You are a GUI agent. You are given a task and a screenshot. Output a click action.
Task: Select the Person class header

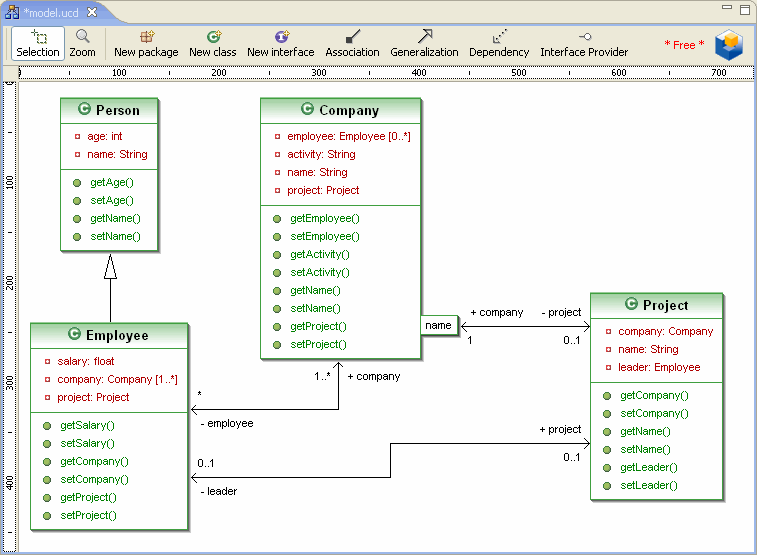pos(110,110)
